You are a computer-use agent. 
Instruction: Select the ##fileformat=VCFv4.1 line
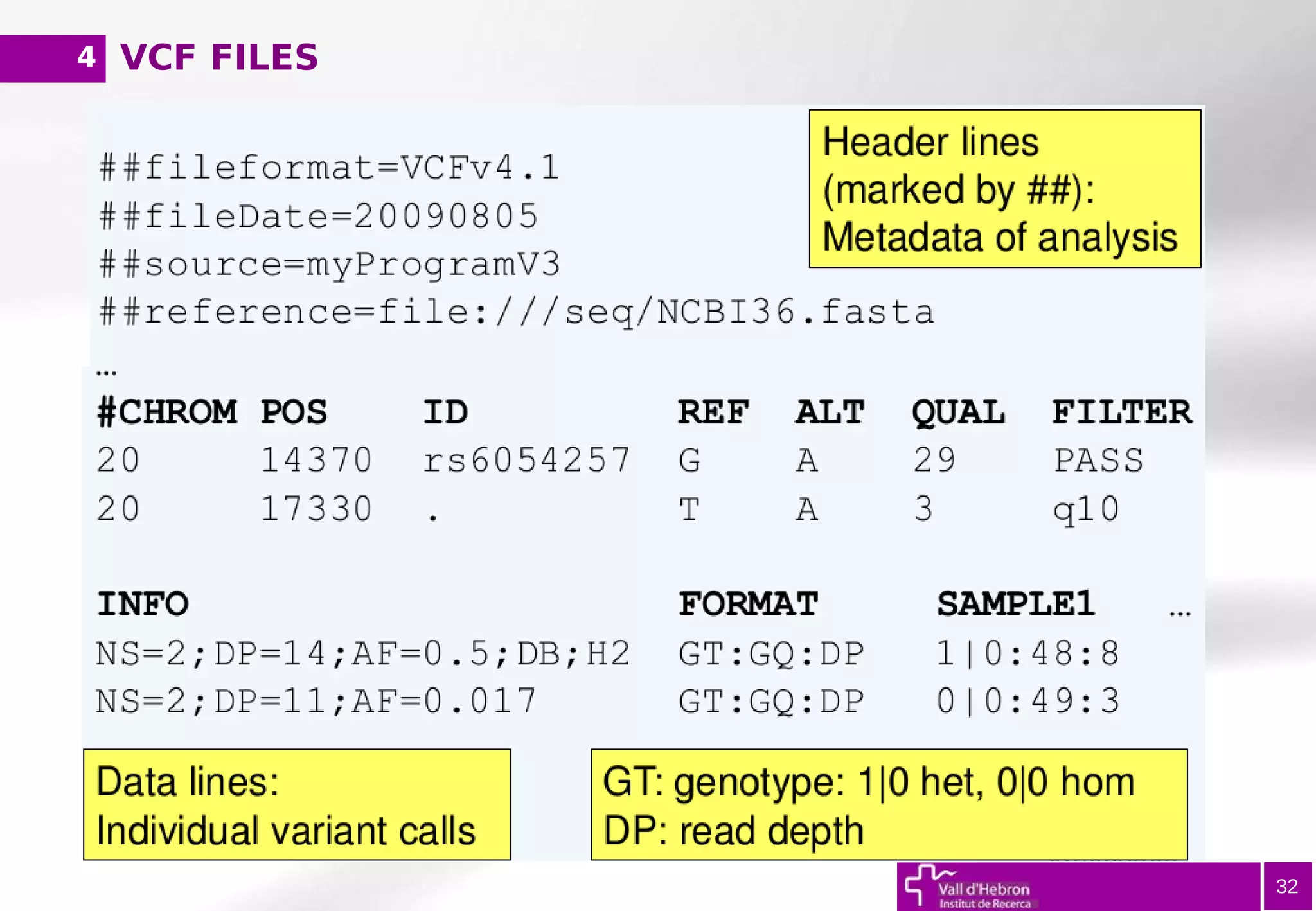tap(329, 168)
